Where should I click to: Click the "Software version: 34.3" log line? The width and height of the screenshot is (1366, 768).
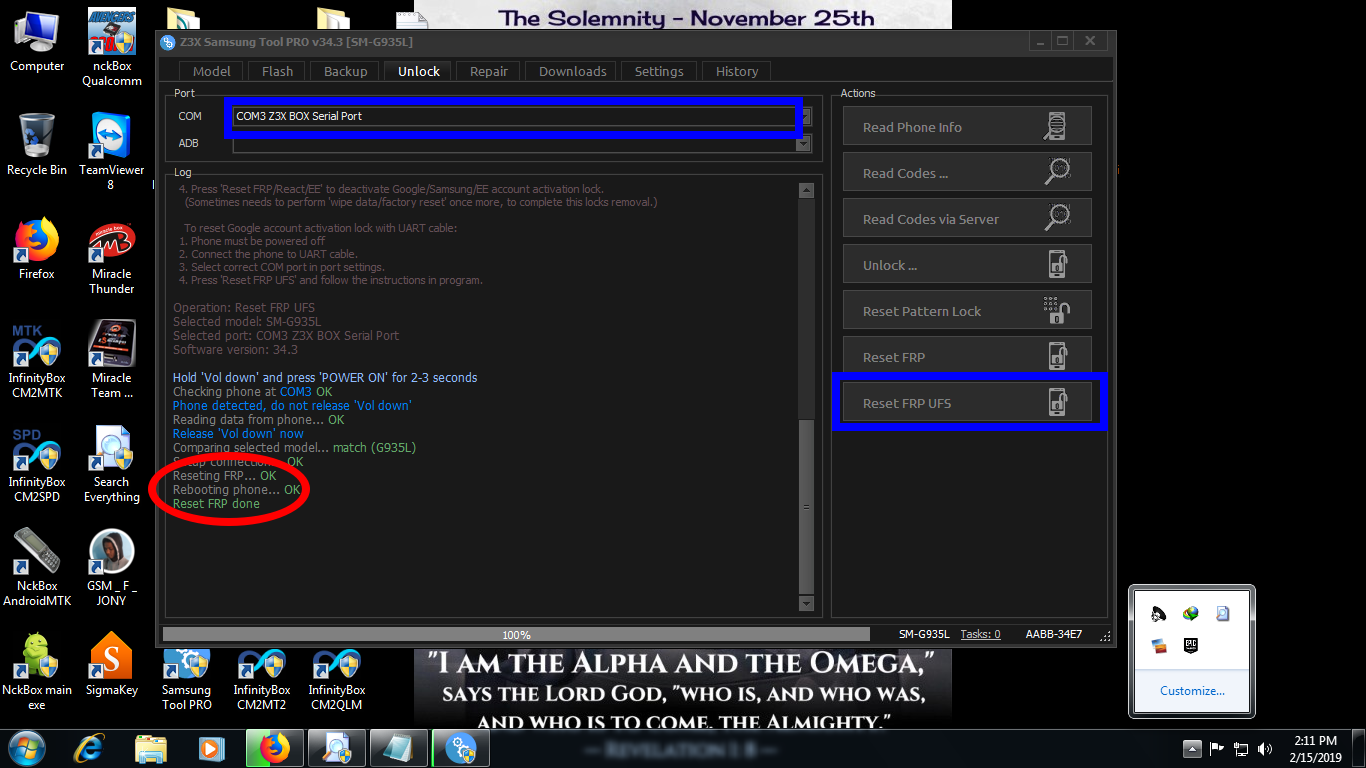235,350
